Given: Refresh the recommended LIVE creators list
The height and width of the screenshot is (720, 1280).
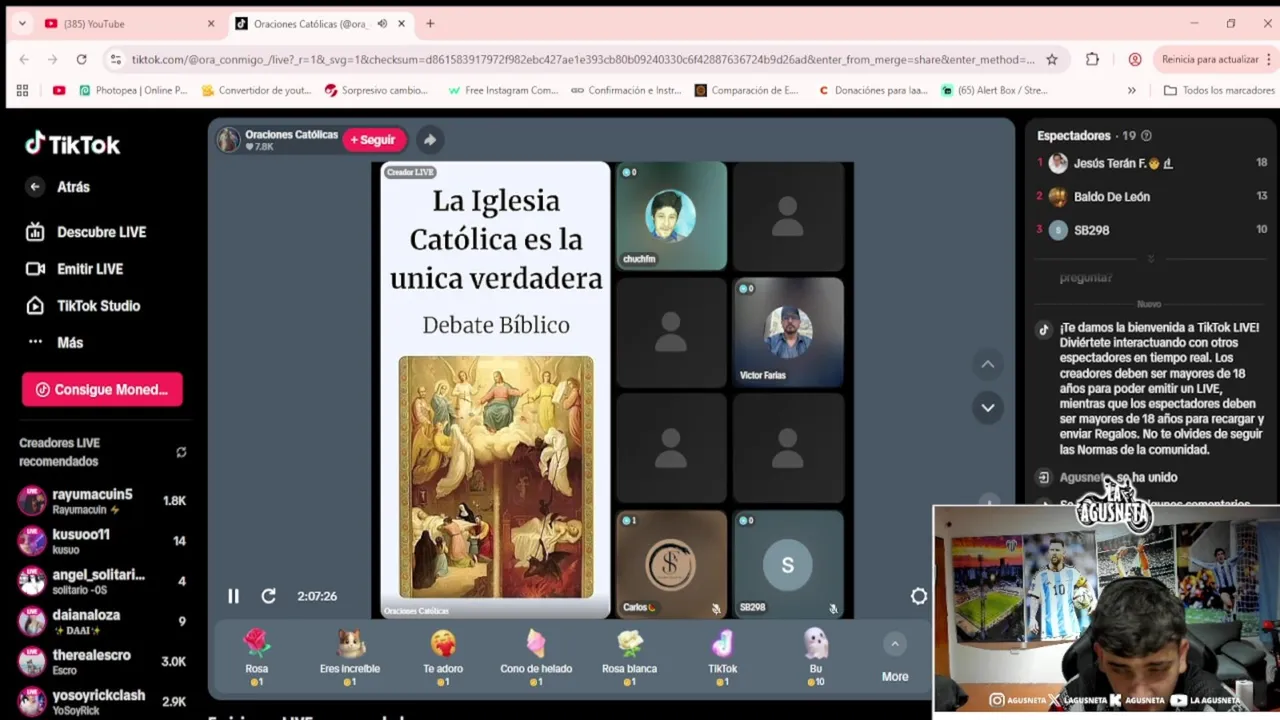Looking at the screenshot, I should pos(181,452).
